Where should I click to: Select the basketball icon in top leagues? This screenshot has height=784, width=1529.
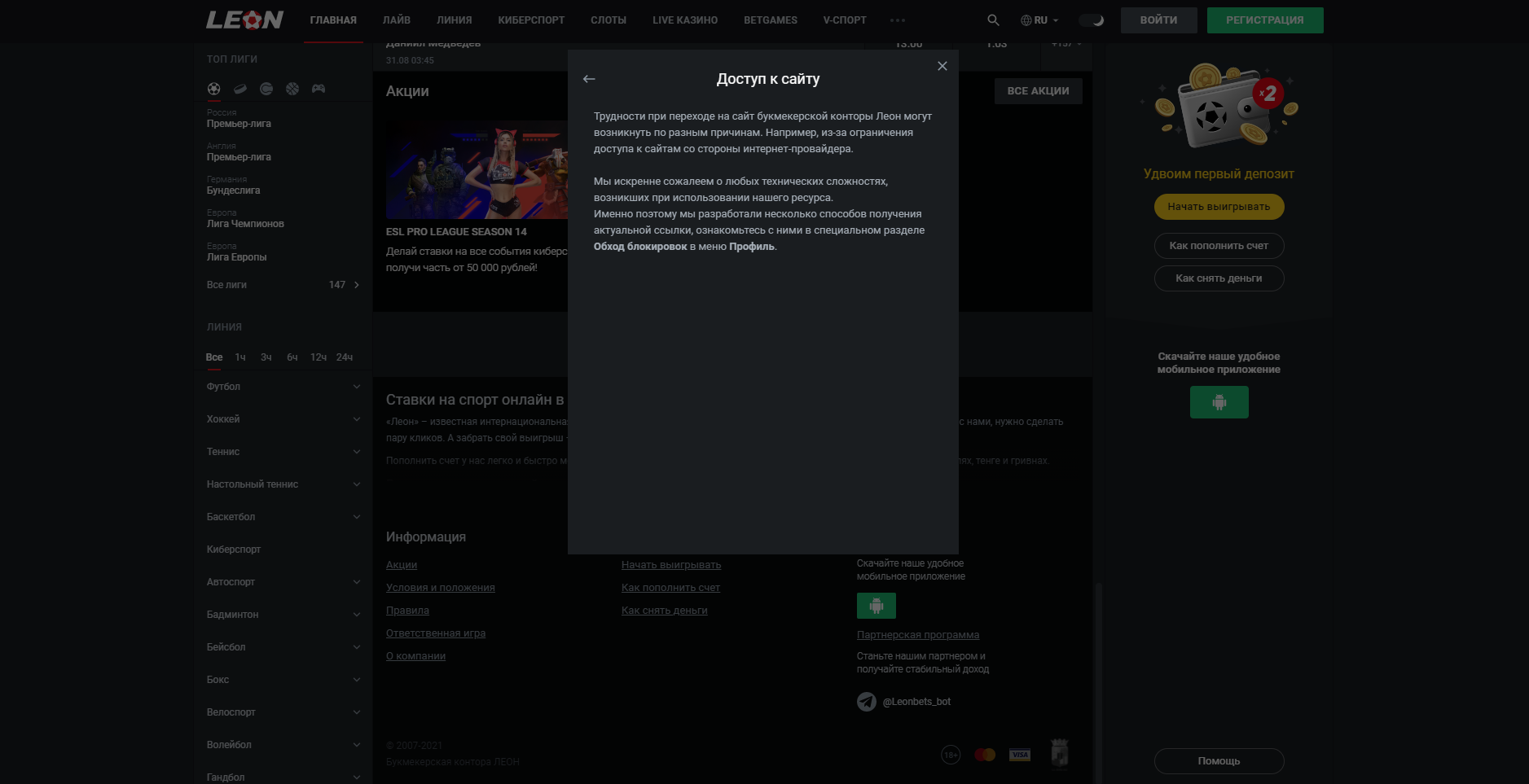tap(292, 89)
